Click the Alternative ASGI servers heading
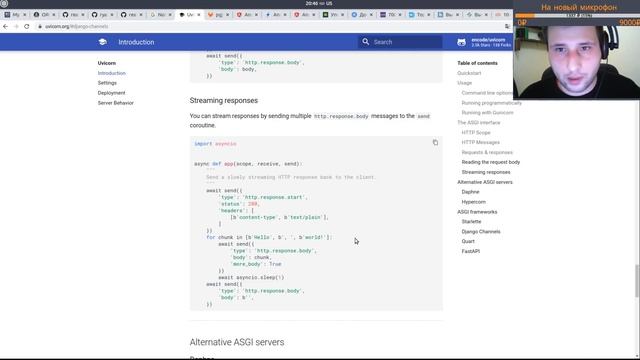640x360 pixels. (237, 342)
